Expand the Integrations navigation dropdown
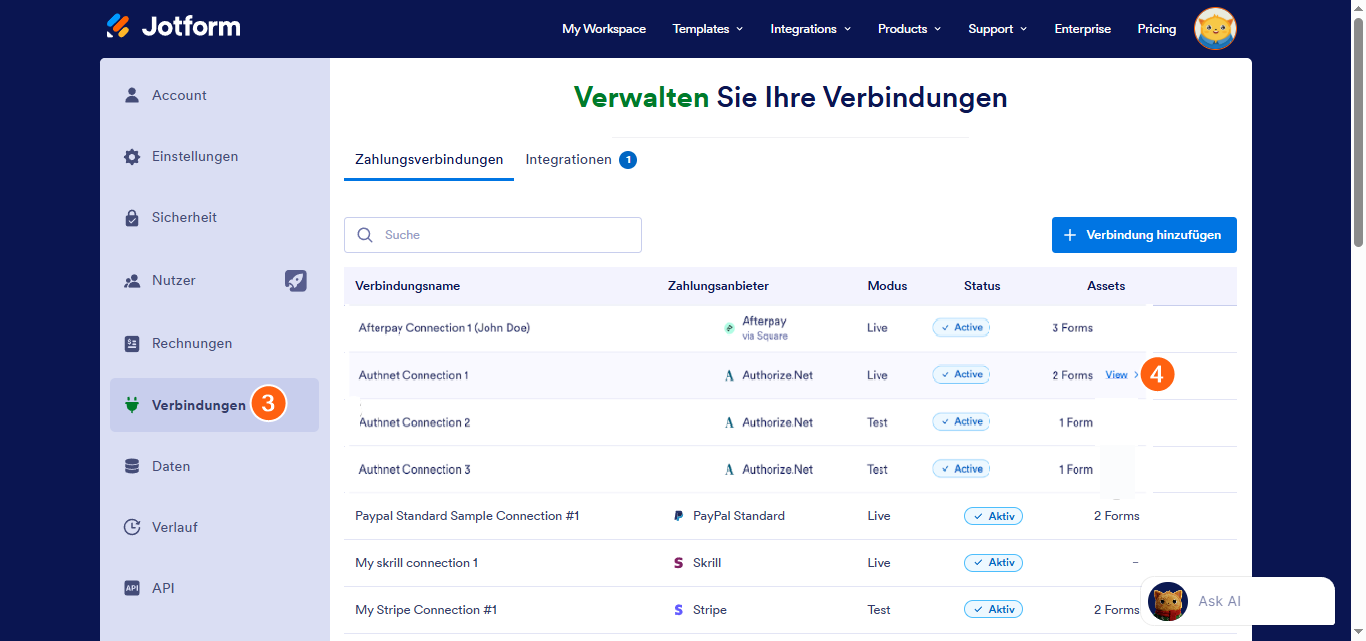The image size is (1366, 641). pyautogui.click(x=810, y=29)
